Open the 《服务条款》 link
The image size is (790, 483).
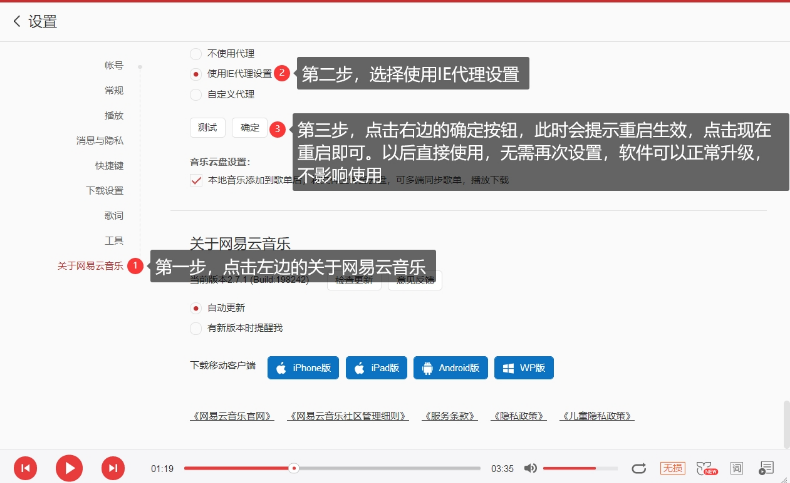[x=449, y=416]
